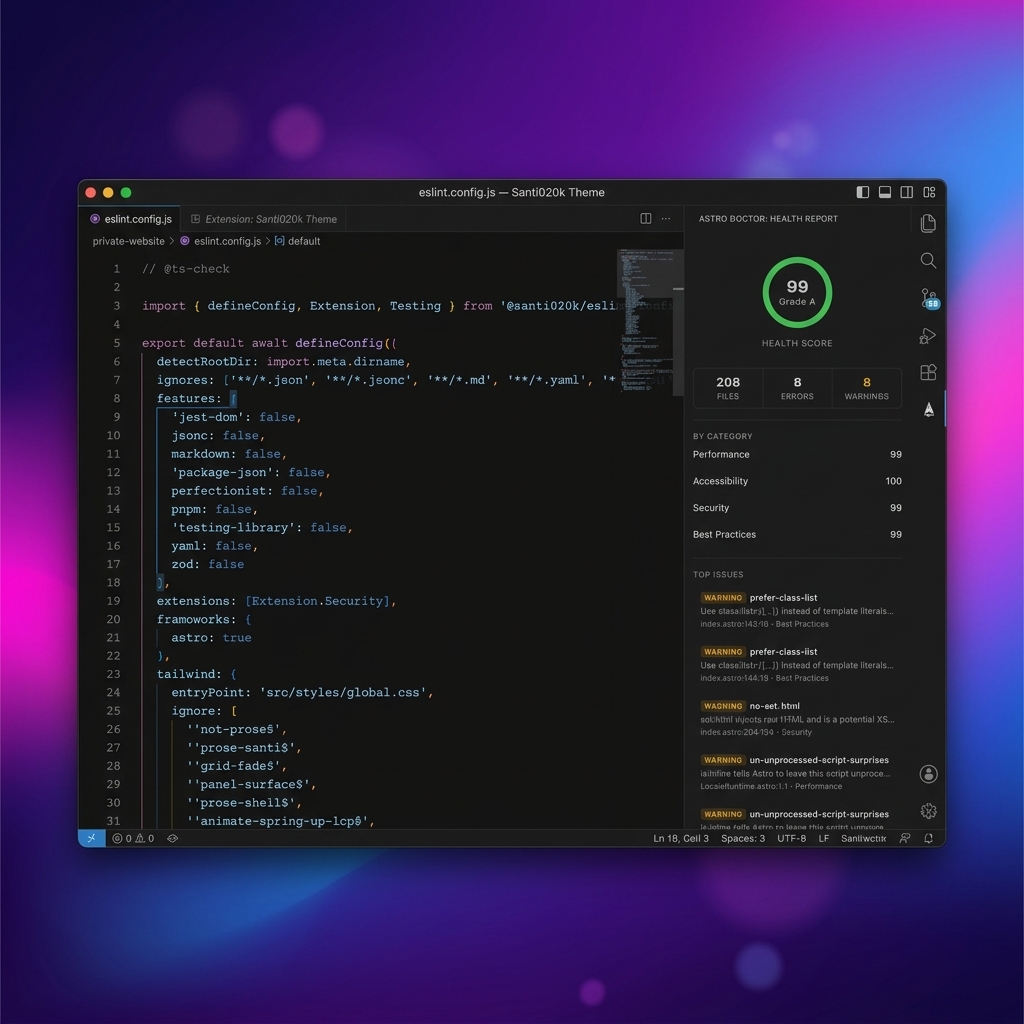Click eslint.config.js breadcrumb item
This screenshot has width=1024, height=1024.
(221, 241)
